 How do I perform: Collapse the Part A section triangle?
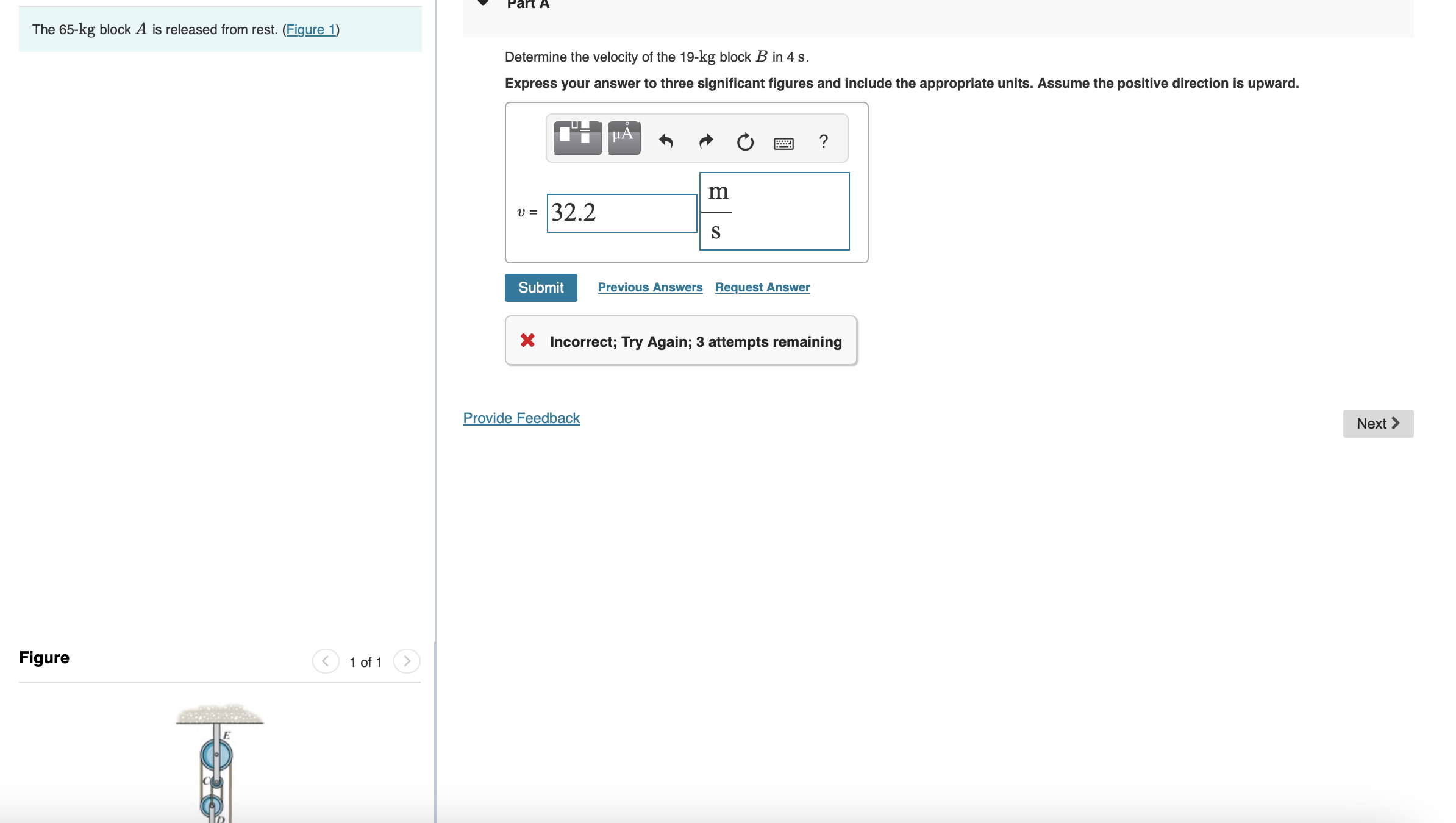483,3
